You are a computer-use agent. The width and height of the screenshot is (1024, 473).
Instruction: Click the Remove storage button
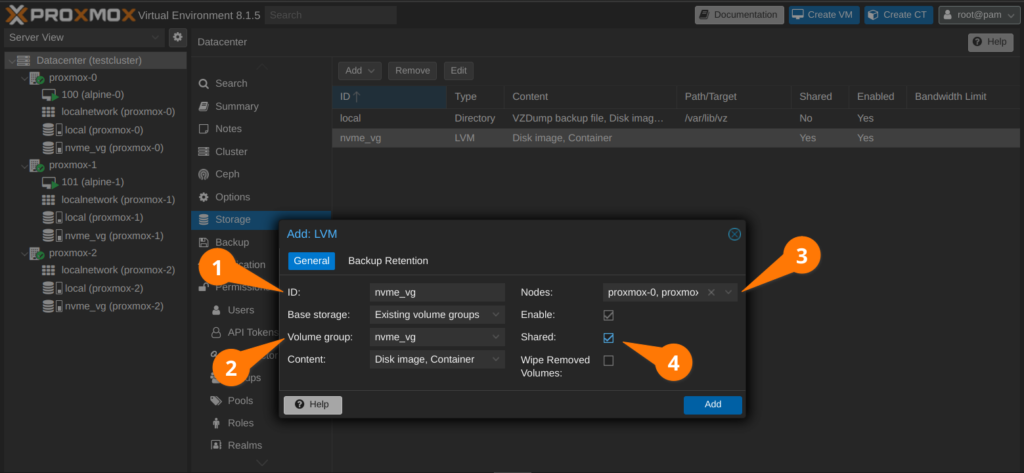(412, 71)
